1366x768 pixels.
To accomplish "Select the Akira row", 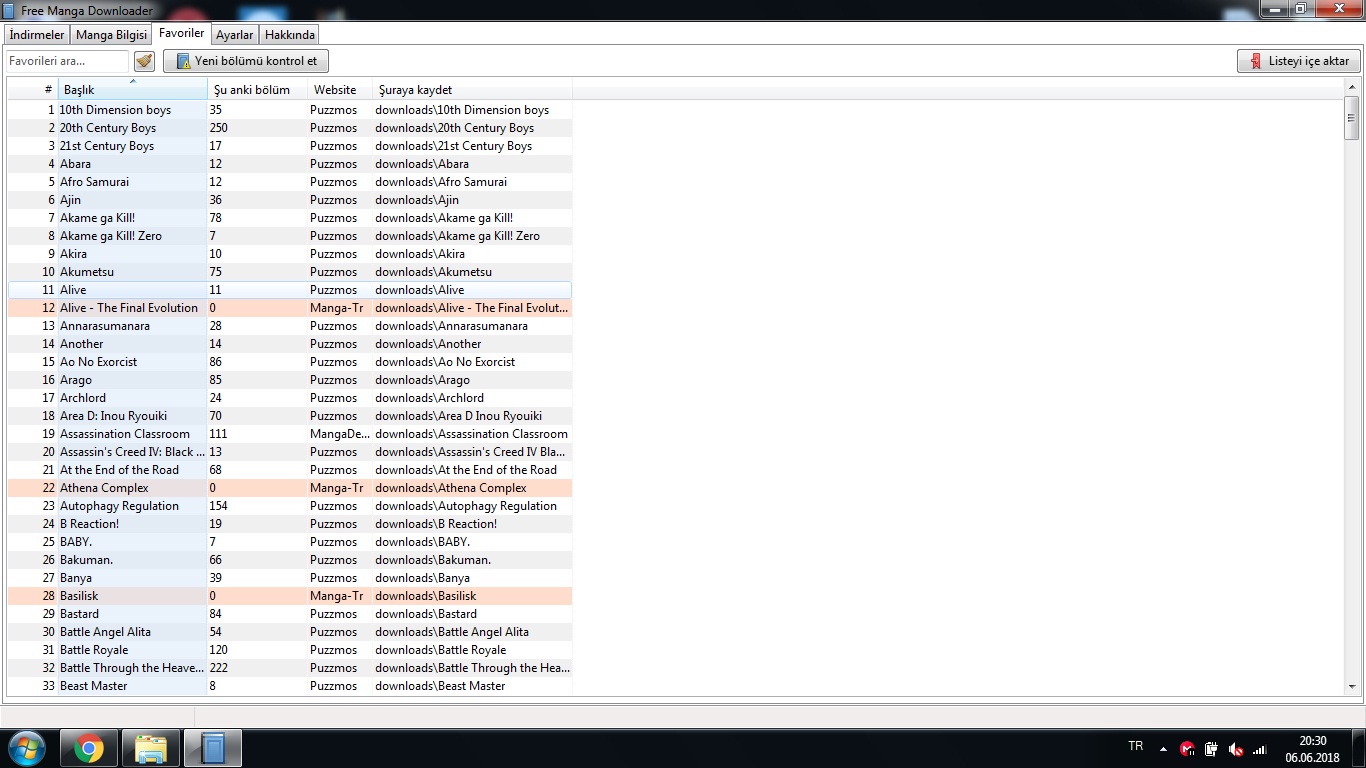I will click(290, 254).
